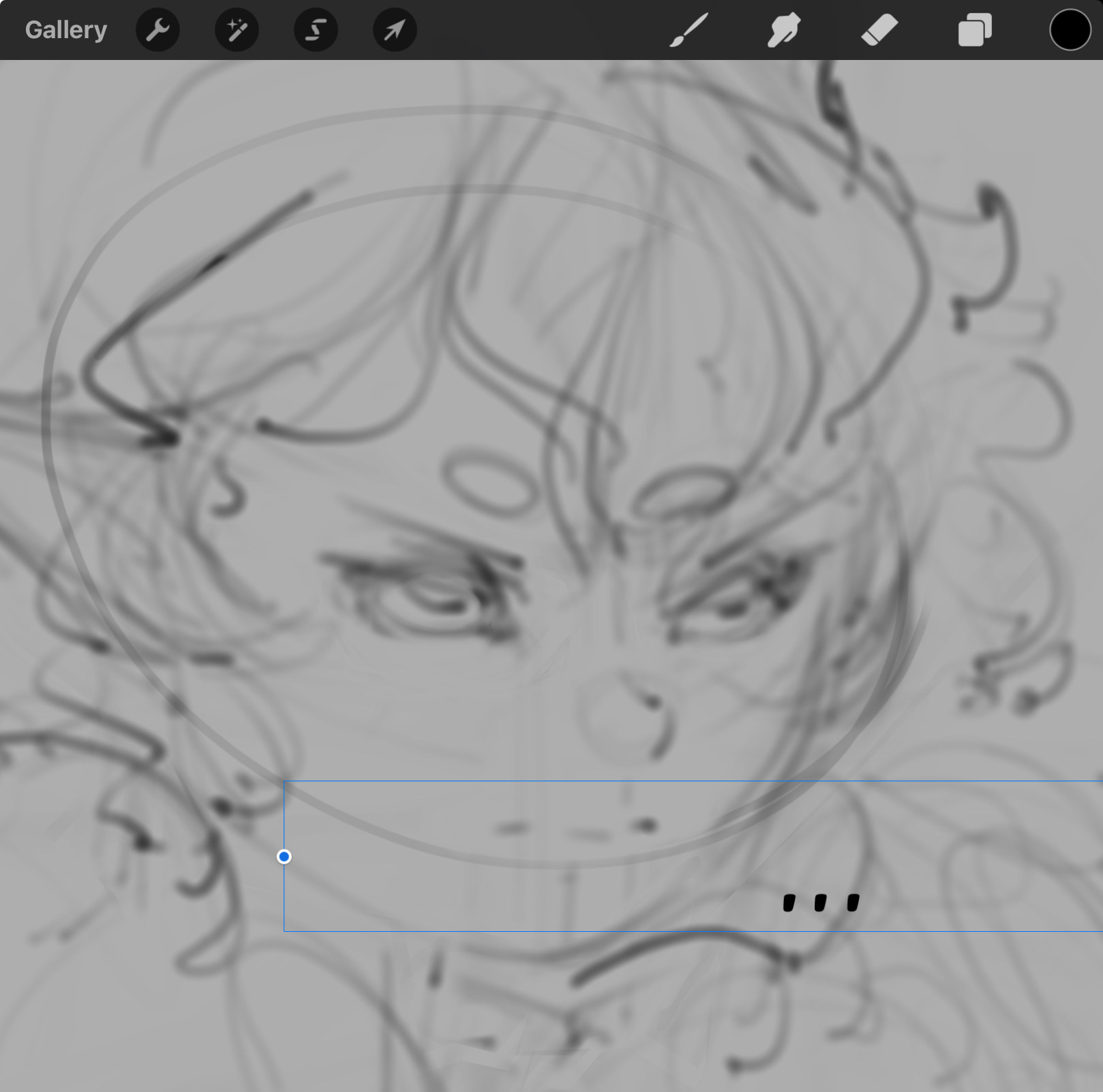The image size is (1103, 1092).
Task: Return to the Gallery
Action: tap(66, 30)
